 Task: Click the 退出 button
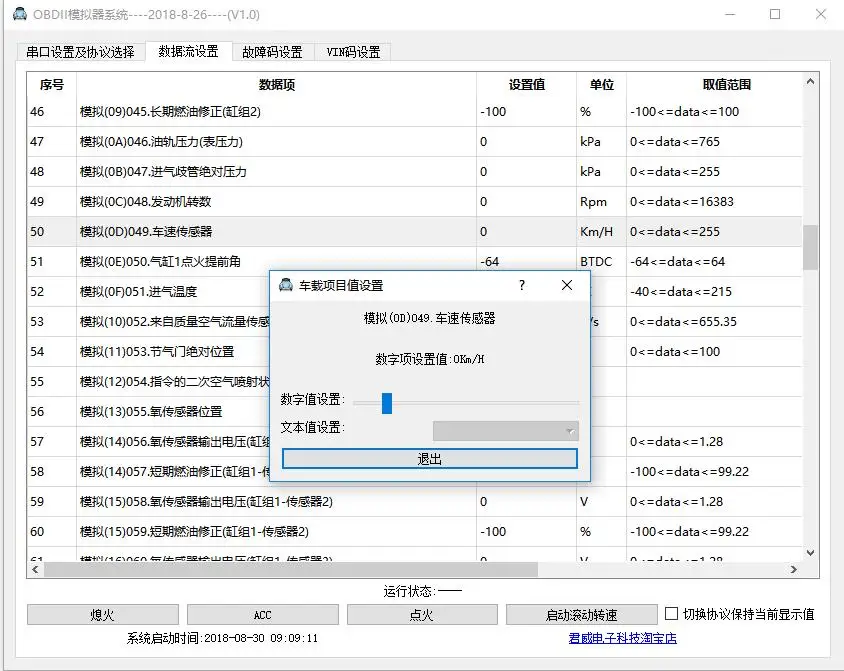(x=430, y=459)
